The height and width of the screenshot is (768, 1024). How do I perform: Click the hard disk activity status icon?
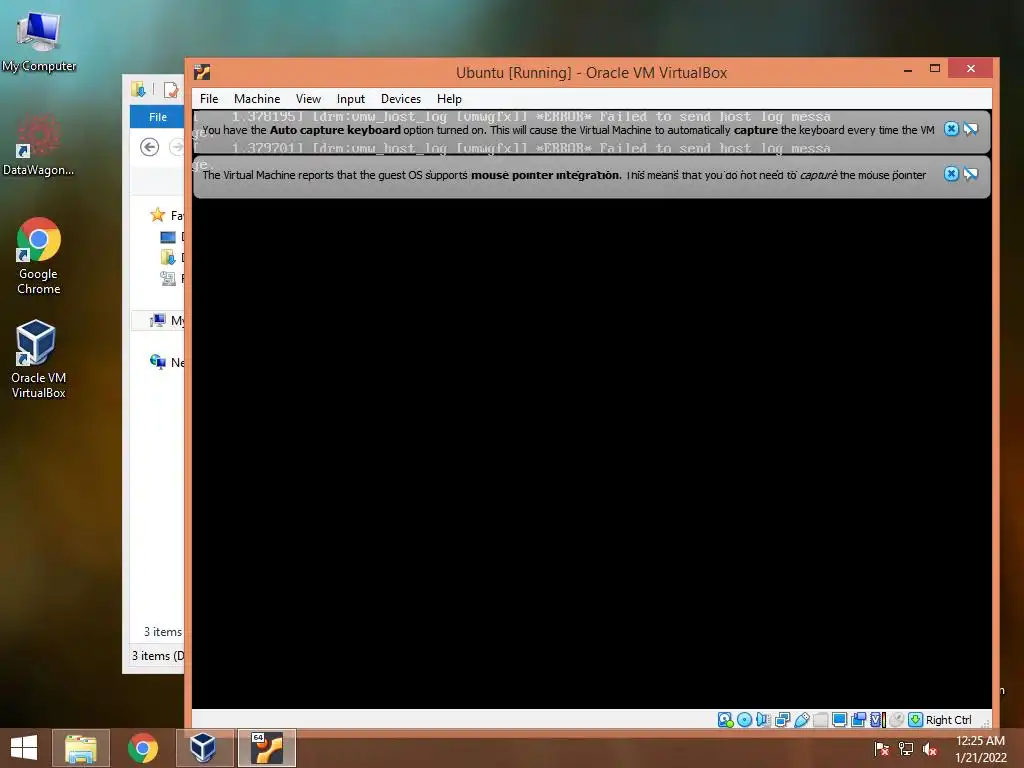(x=725, y=720)
